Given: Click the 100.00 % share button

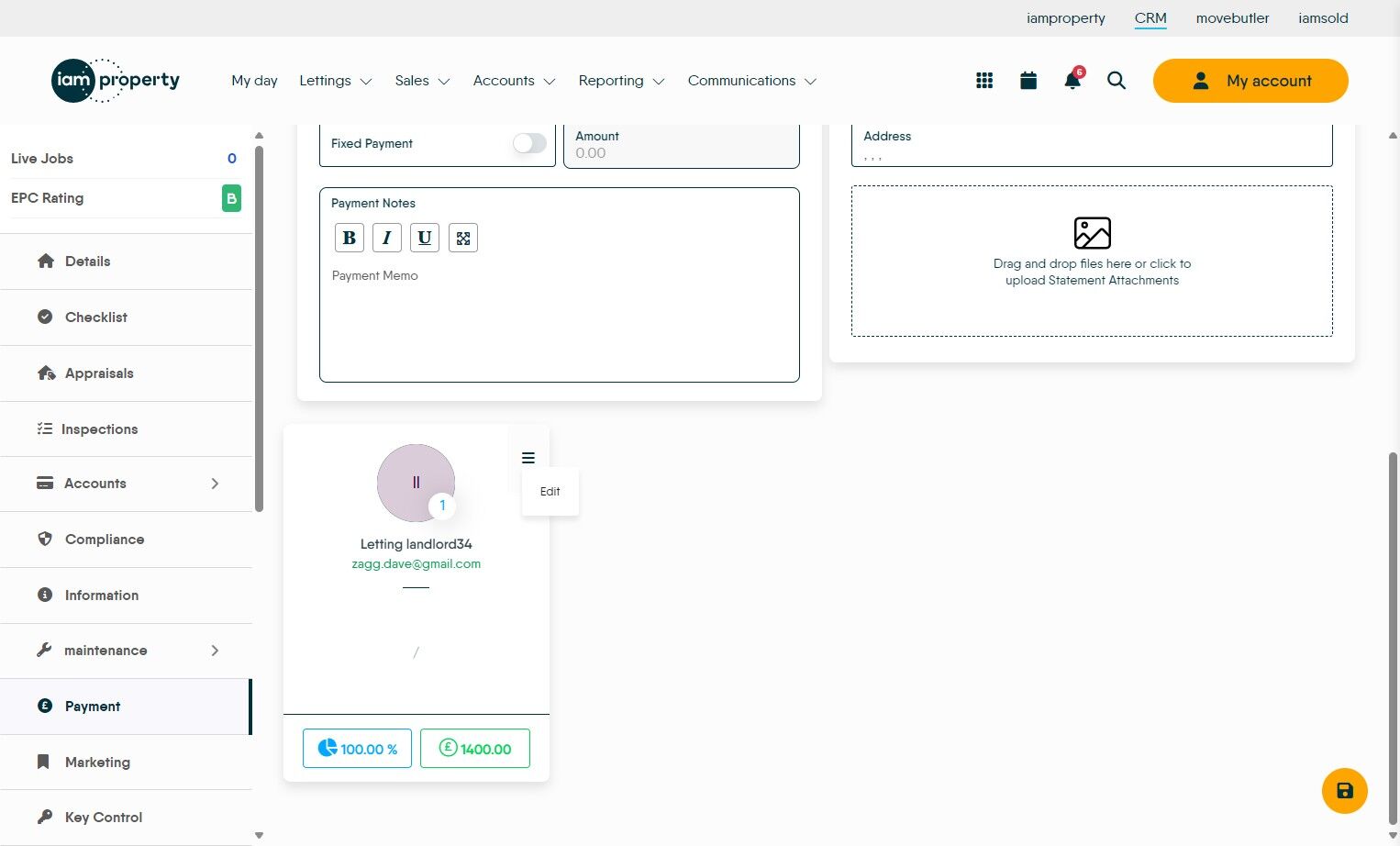Looking at the screenshot, I should pyautogui.click(x=357, y=749).
